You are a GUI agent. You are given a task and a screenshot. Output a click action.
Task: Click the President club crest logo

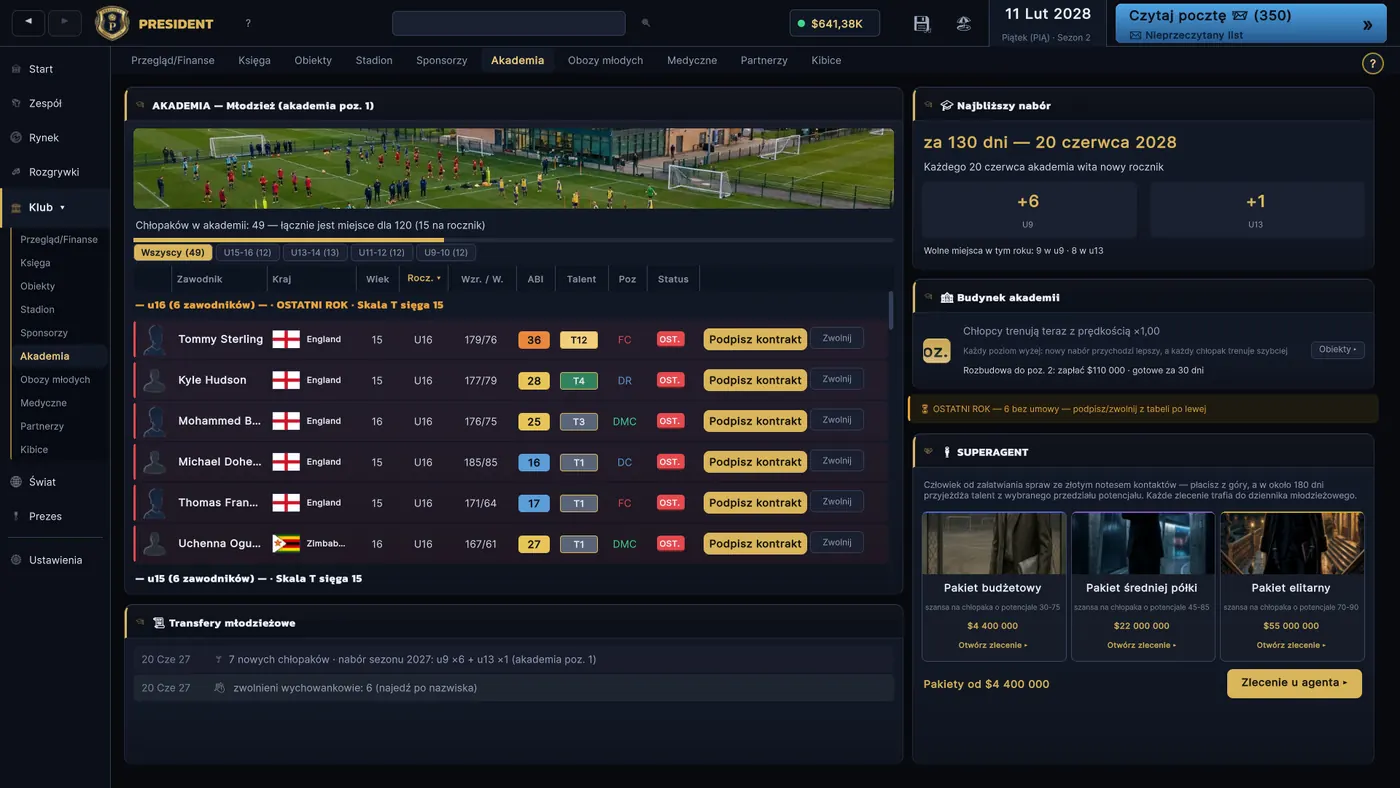pos(112,23)
